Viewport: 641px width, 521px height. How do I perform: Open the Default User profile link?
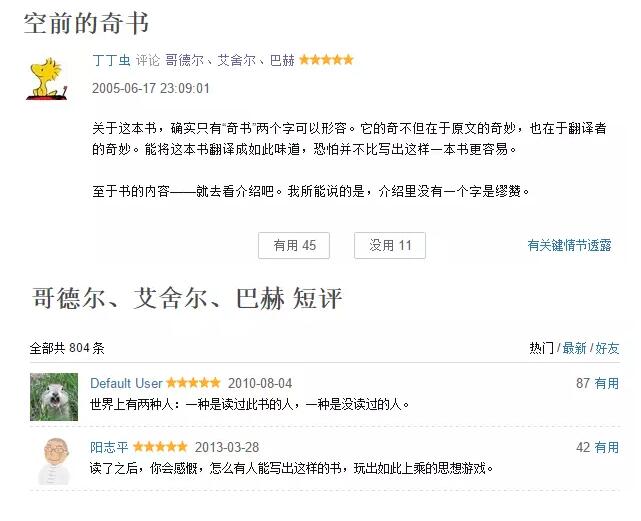[126, 383]
